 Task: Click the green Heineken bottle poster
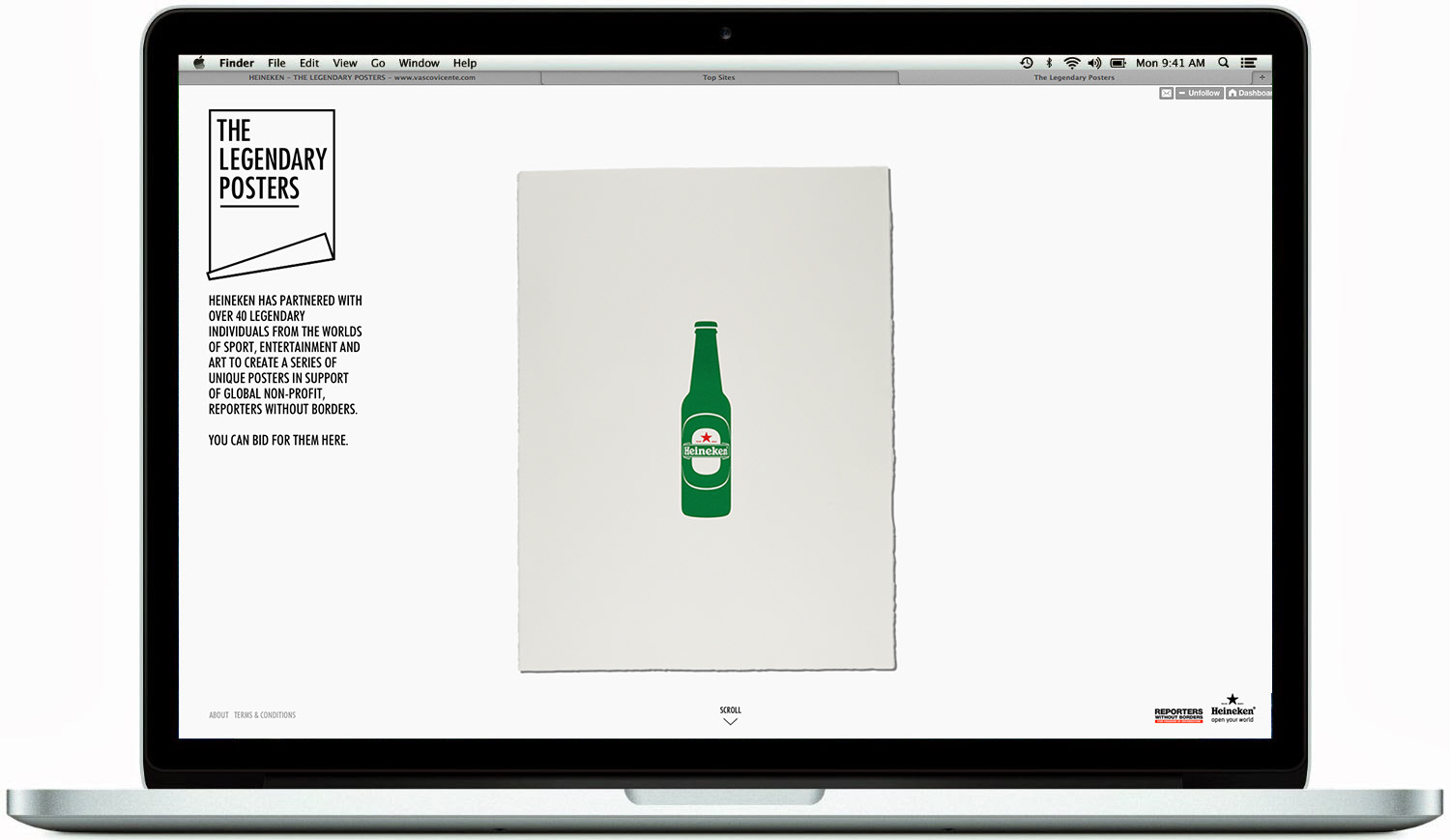click(707, 420)
